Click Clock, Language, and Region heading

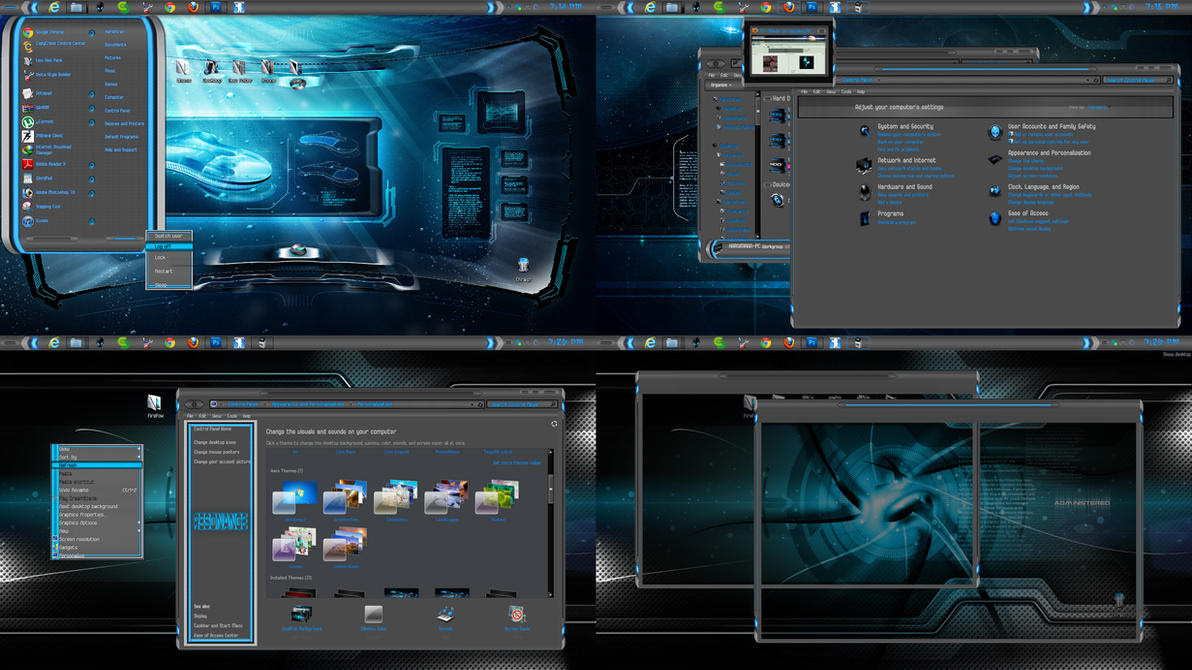pyautogui.click(x=1043, y=186)
